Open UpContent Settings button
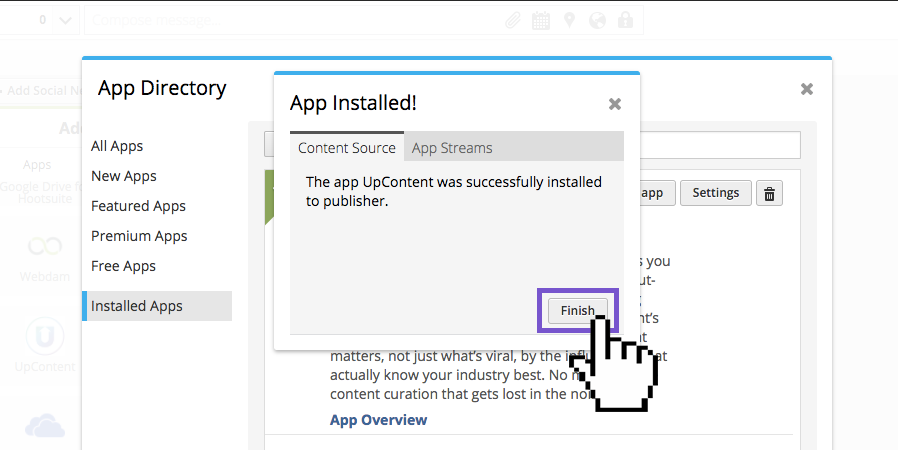This screenshot has width=898, height=450. (x=715, y=193)
